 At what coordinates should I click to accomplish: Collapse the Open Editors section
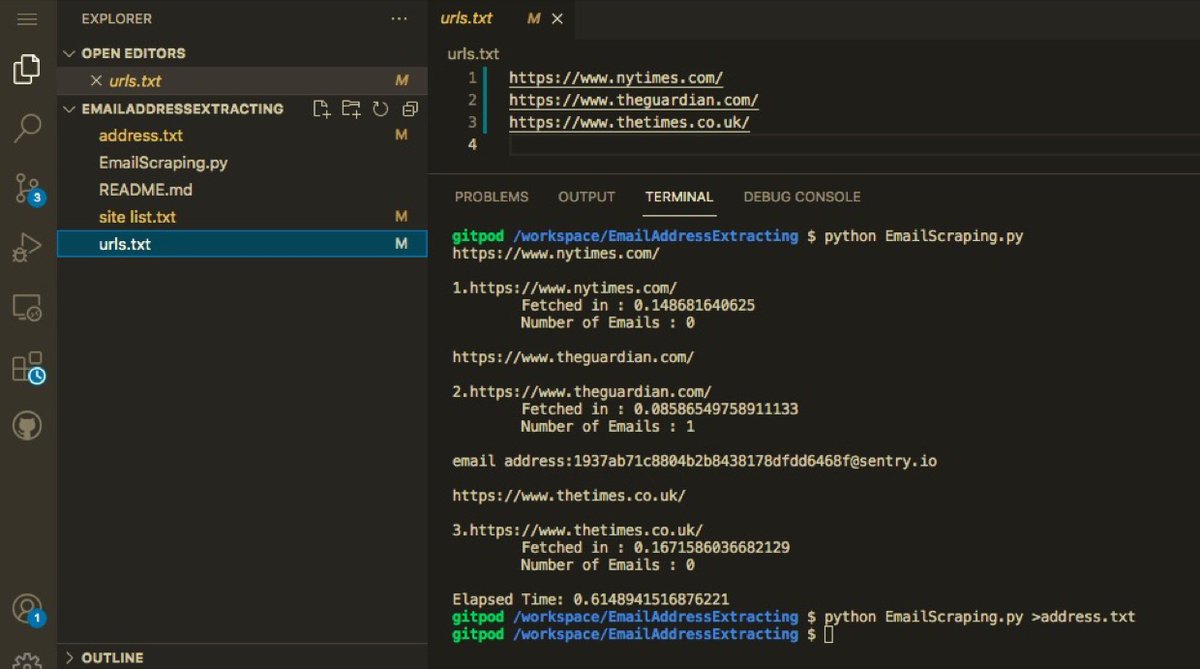point(69,53)
